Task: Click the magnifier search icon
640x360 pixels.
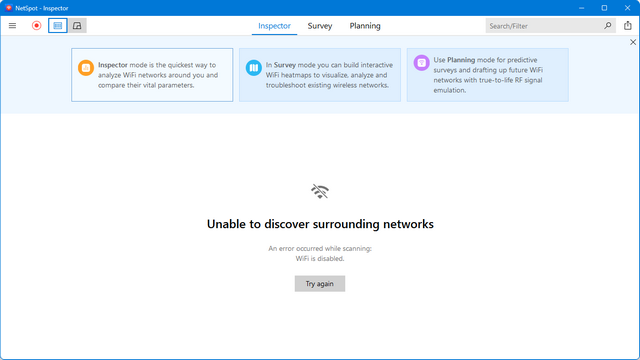Action: [x=607, y=26]
